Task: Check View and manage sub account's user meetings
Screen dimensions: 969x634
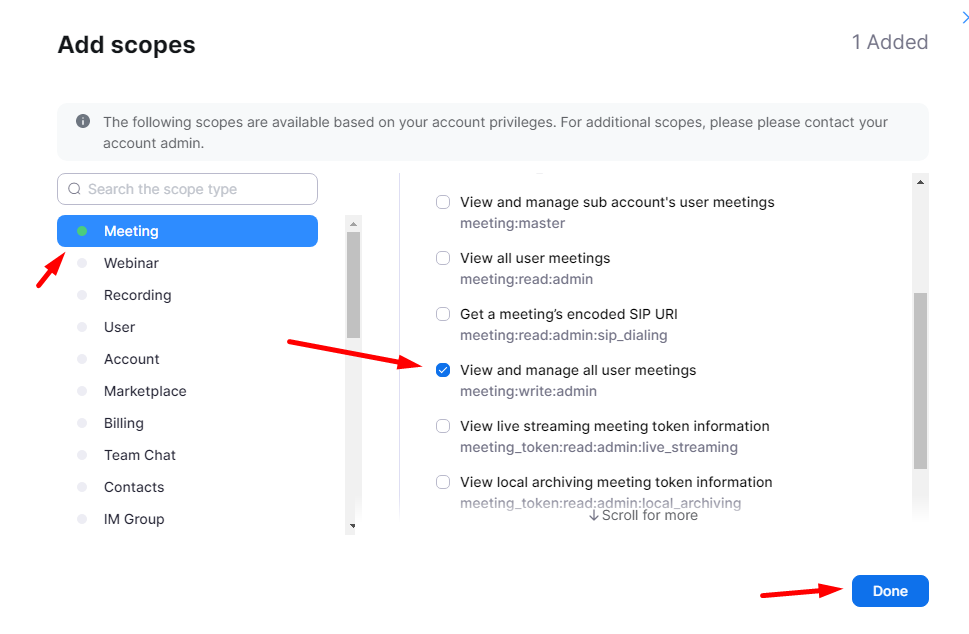Action: (x=443, y=202)
